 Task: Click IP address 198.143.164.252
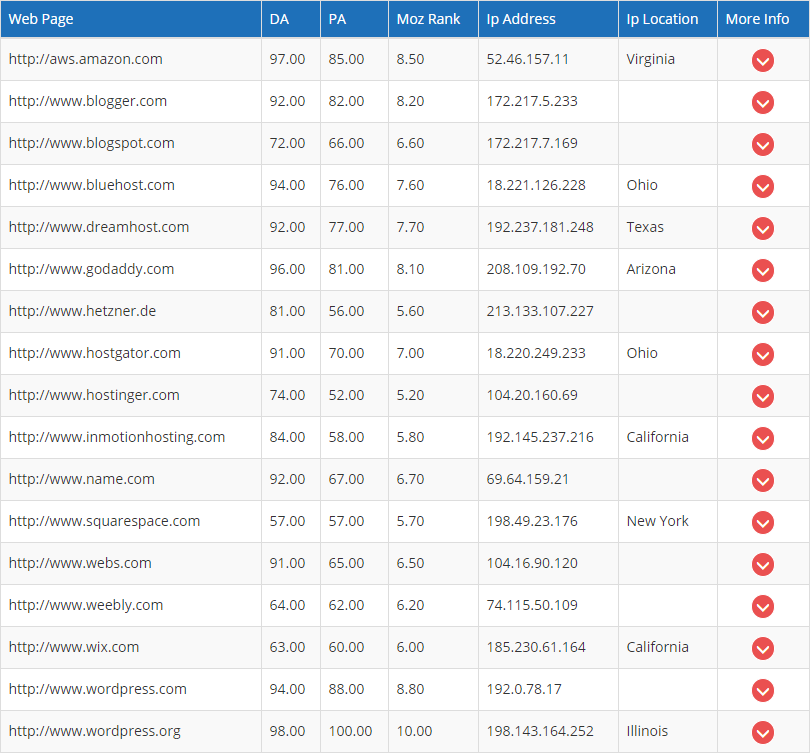point(540,731)
